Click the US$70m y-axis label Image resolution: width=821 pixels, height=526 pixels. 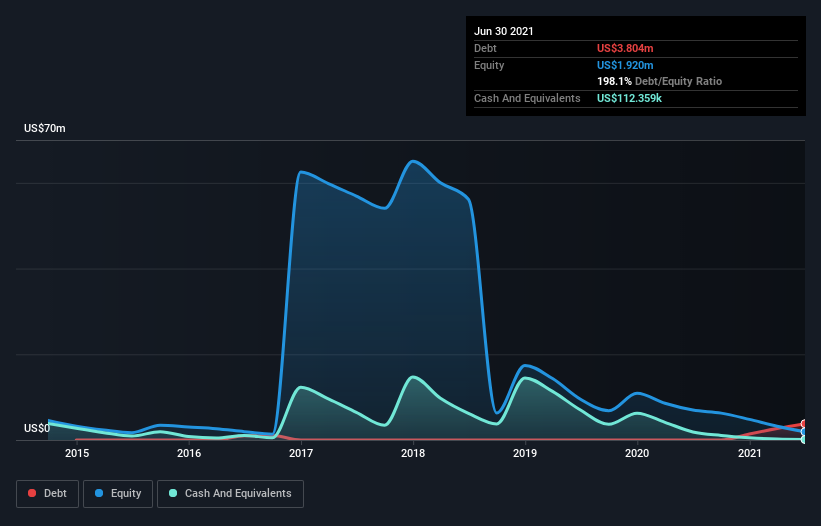coord(45,128)
